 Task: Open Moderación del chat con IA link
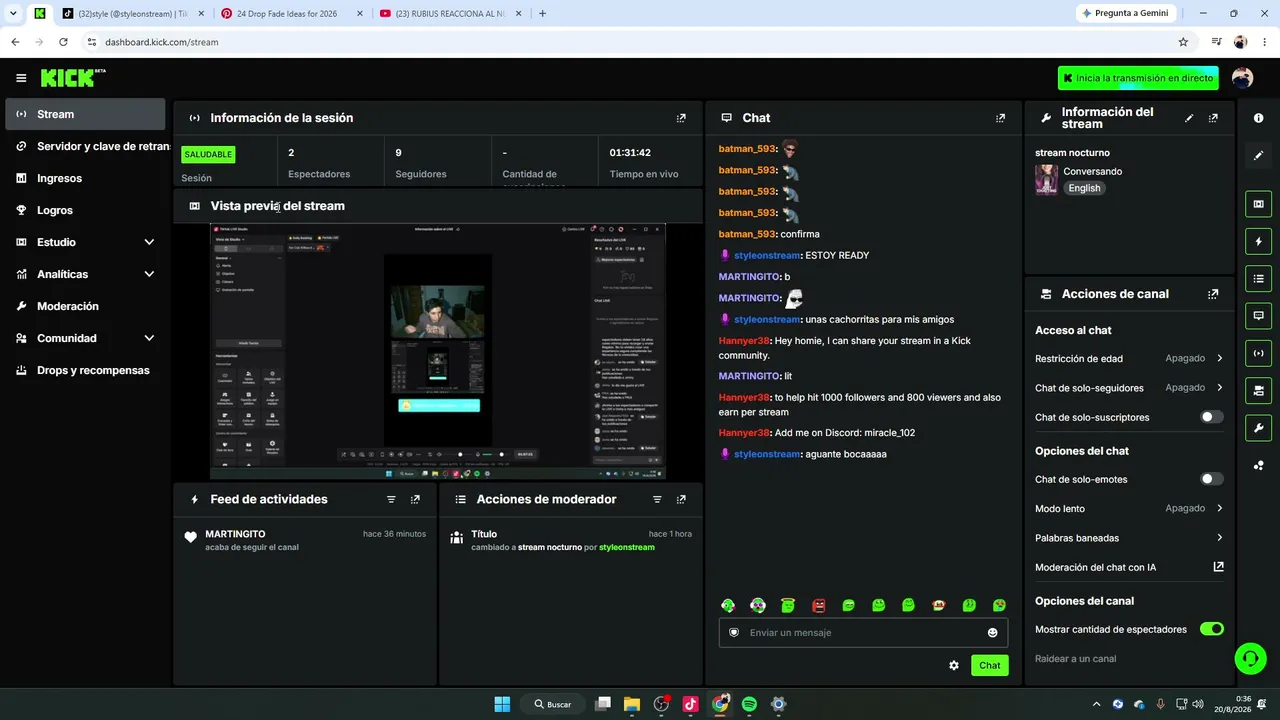(x=1129, y=567)
